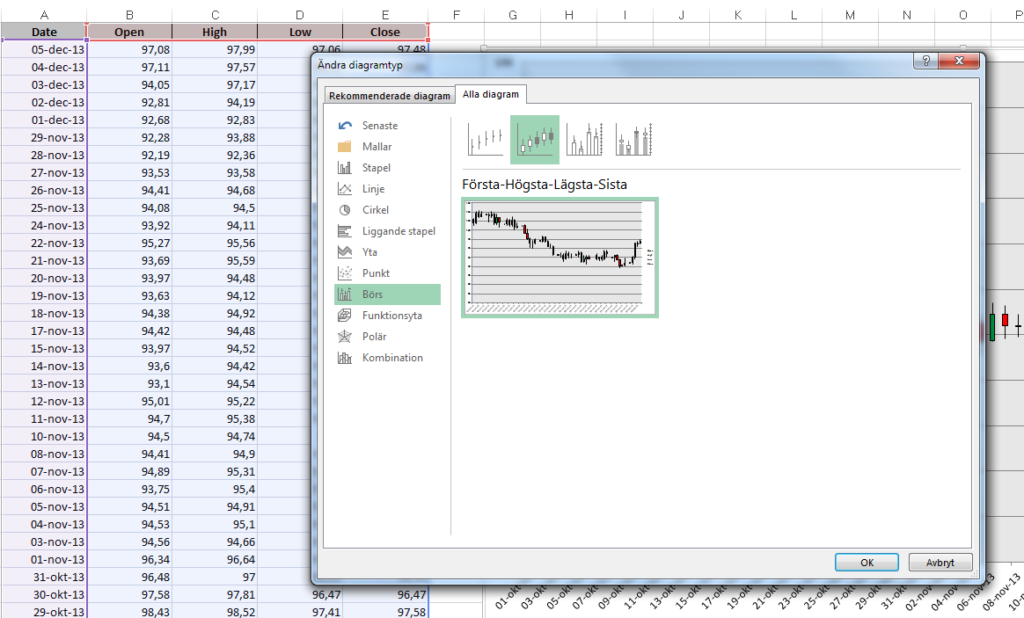Choose the Liggande stapel bar chart icon
This screenshot has height=618, width=1024.
[x=345, y=231]
